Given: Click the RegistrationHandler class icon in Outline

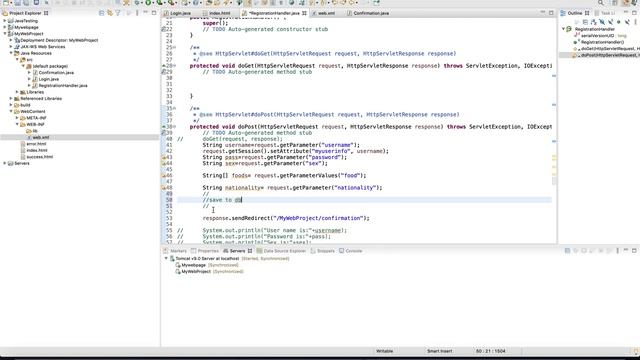Looking at the screenshot, I should pos(569,29).
